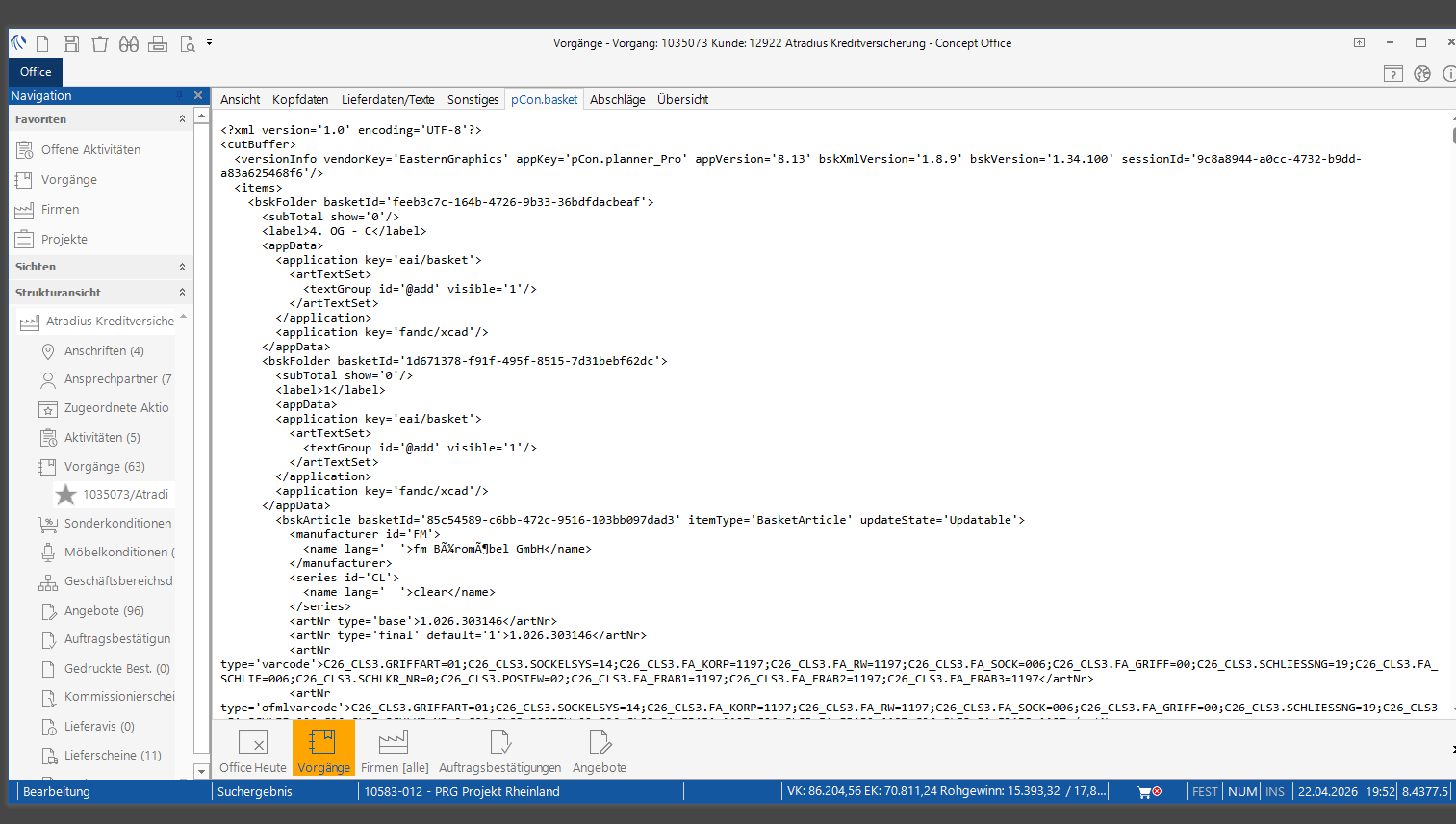Screen dimensions: 1456x824
Task: Click the trash bin delete icon
Action: click(x=100, y=43)
